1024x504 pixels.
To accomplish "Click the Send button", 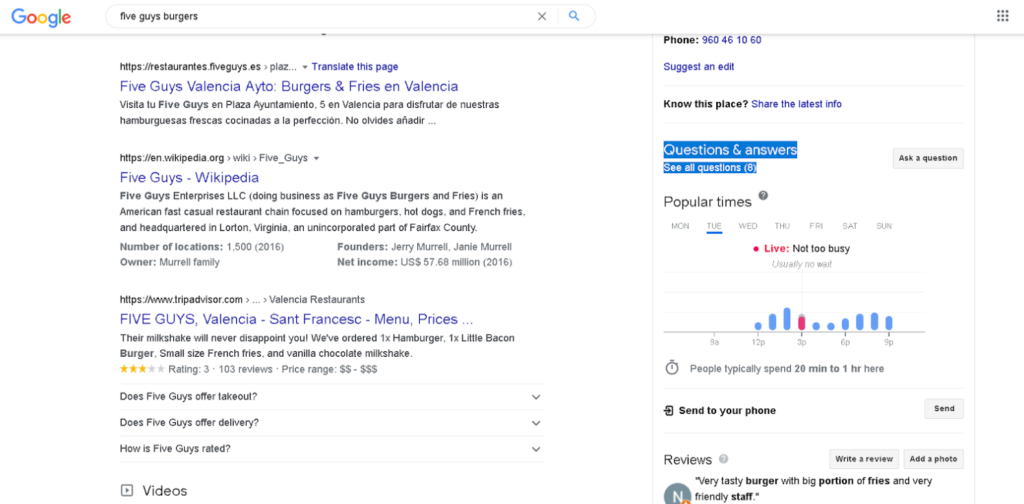I will pyautogui.click(x=944, y=409).
